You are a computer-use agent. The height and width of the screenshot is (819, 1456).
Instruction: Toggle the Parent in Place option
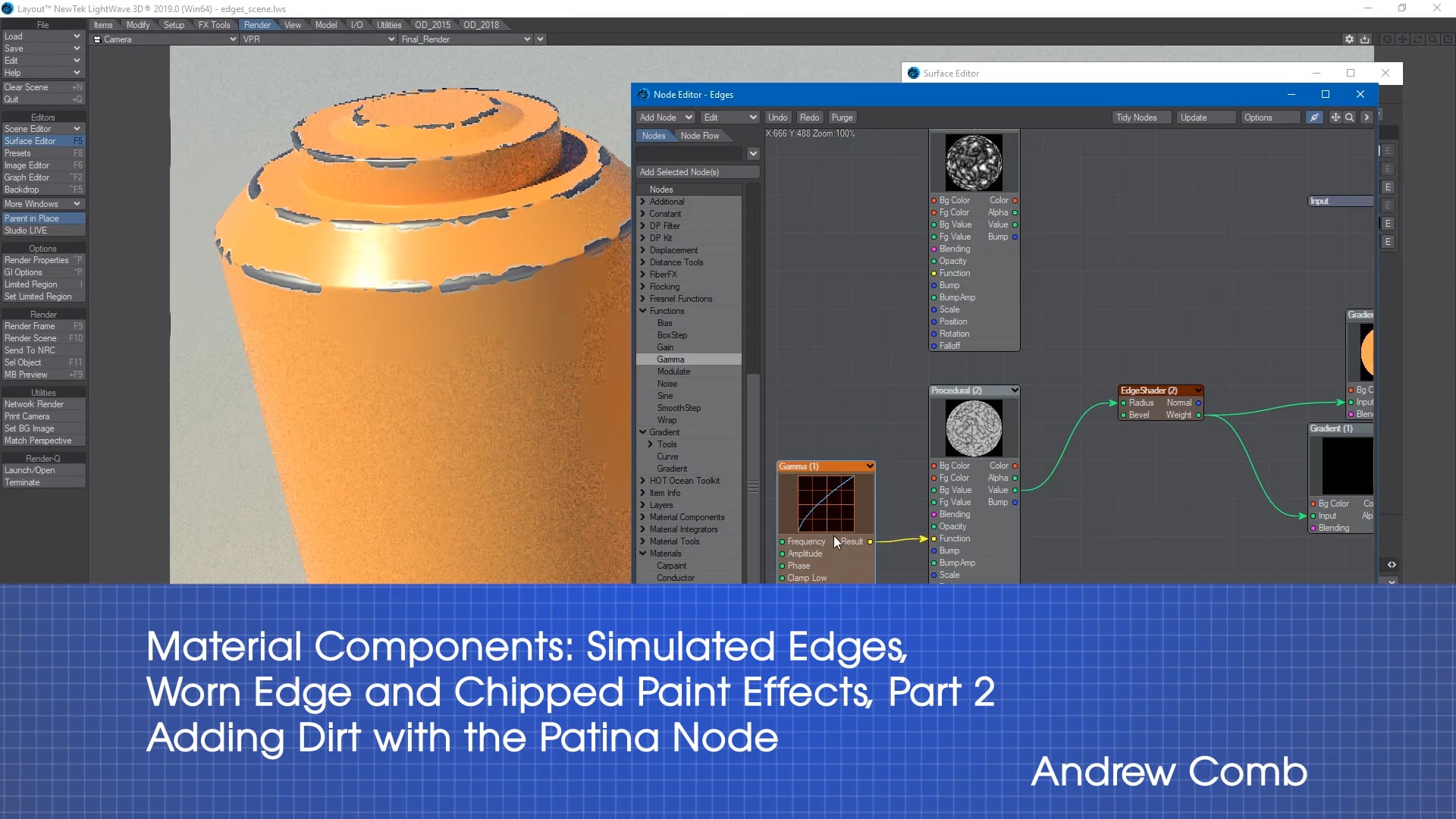click(x=42, y=218)
